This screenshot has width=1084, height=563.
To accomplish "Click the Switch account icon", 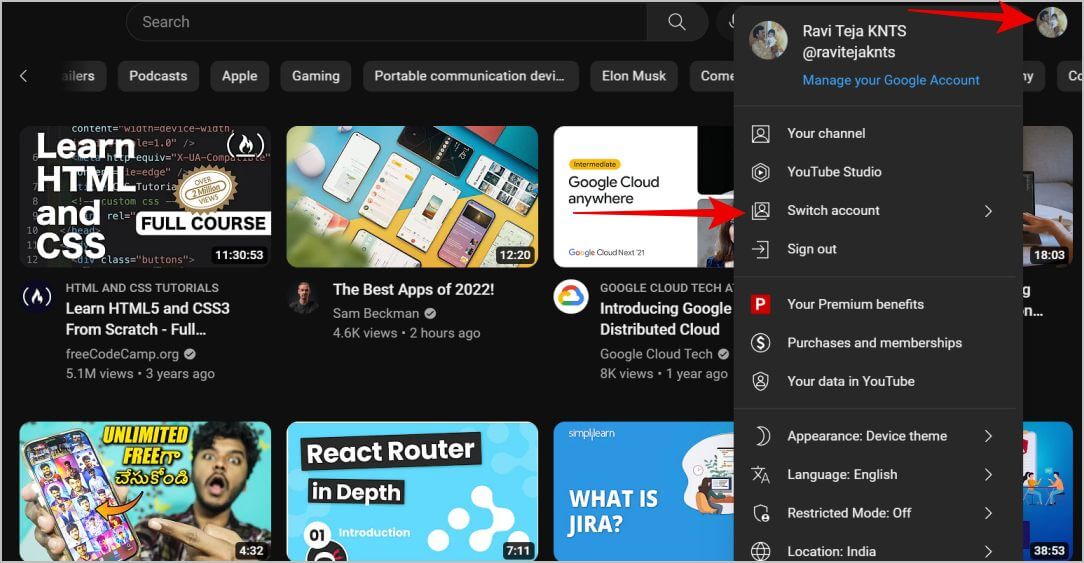I will click(760, 211).
